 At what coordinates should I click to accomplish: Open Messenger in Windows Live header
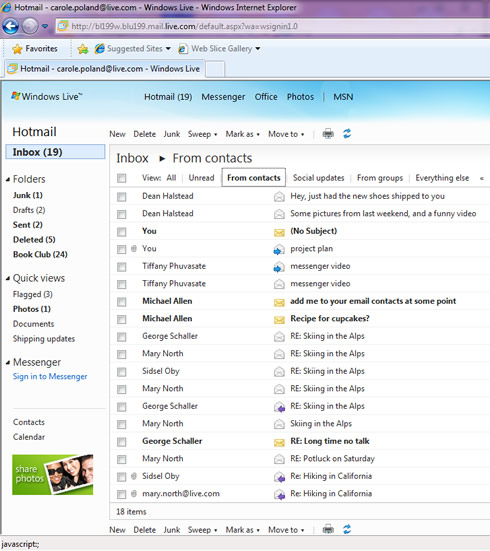pos(223,97)
